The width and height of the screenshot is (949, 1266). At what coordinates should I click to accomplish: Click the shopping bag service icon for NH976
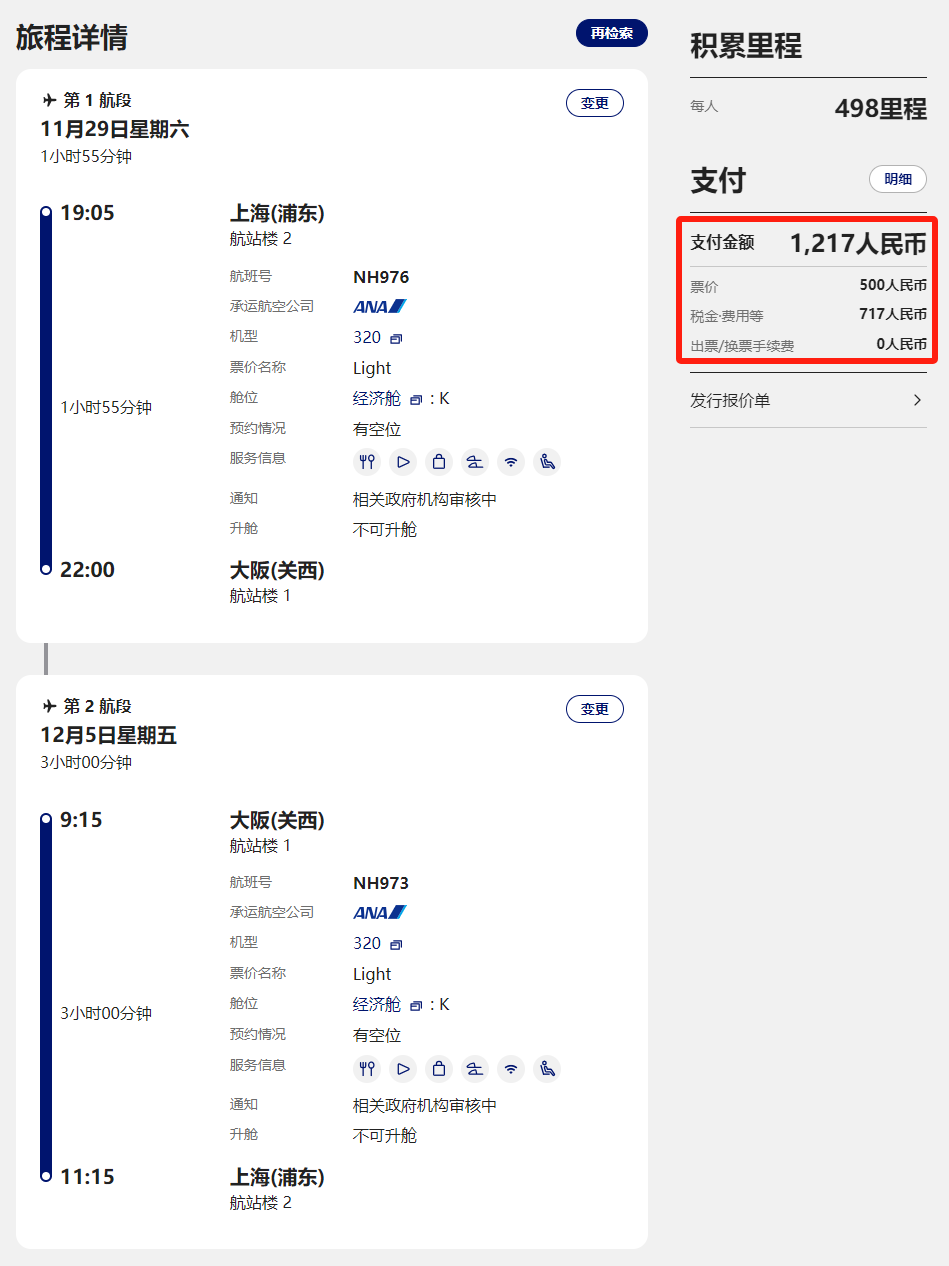pyautogui.click(x=438, y=461)
